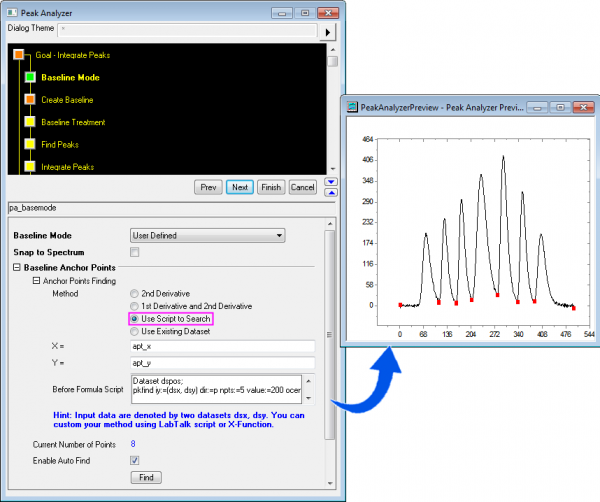
Task: Open the Baseline Mode dropdown
Action: click(208, 235)
